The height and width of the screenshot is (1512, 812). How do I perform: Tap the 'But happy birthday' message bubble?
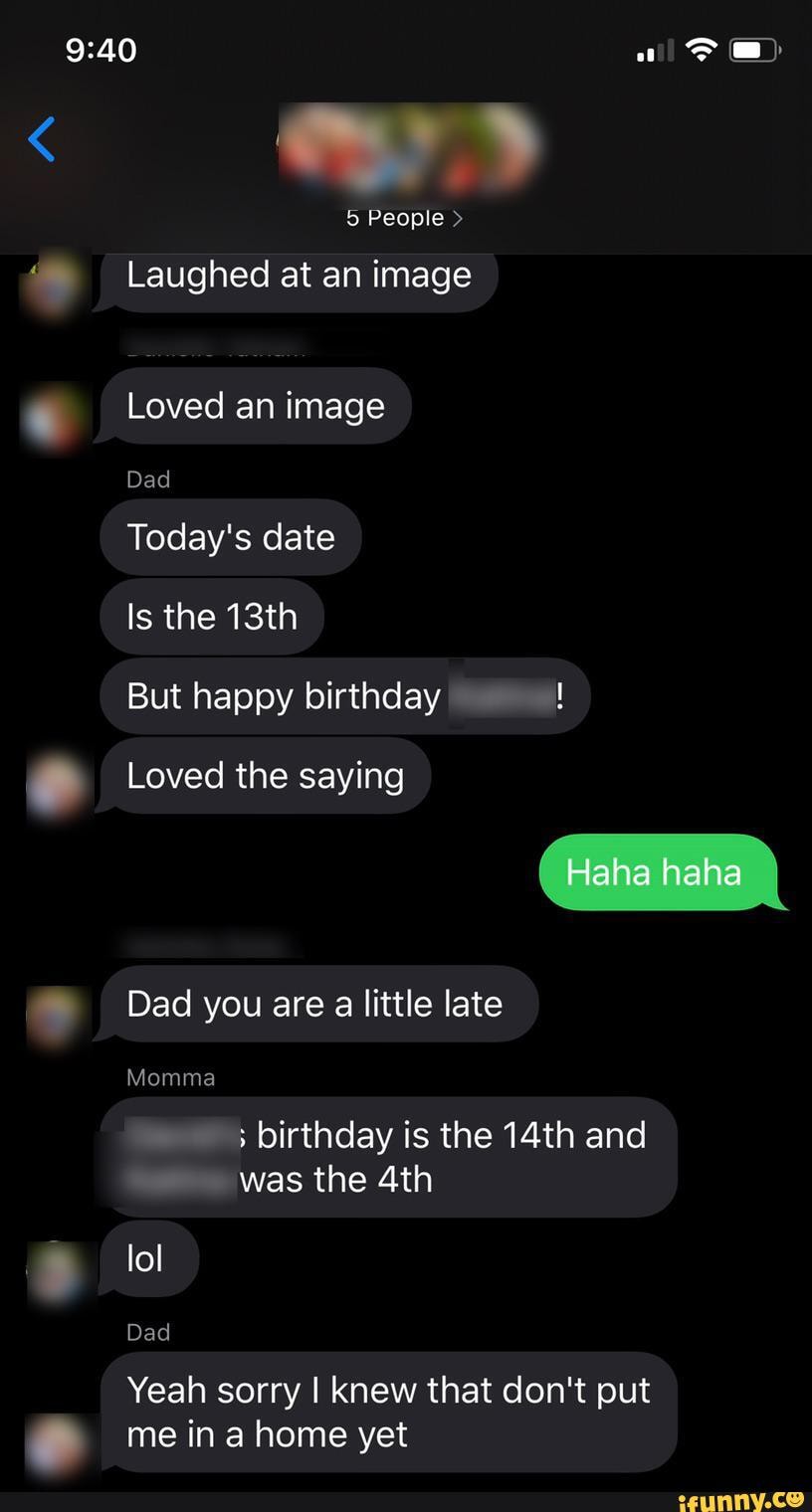click(x=345, y=695)
